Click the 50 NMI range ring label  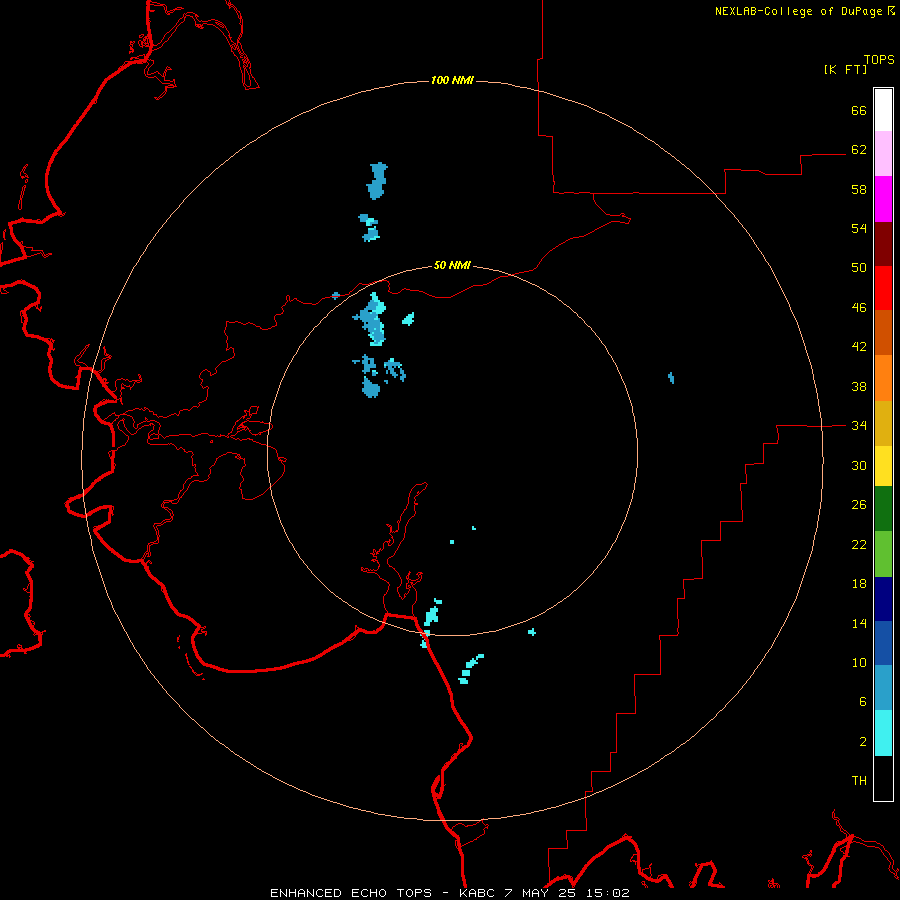pyautogui.click(x=452, y=265)
